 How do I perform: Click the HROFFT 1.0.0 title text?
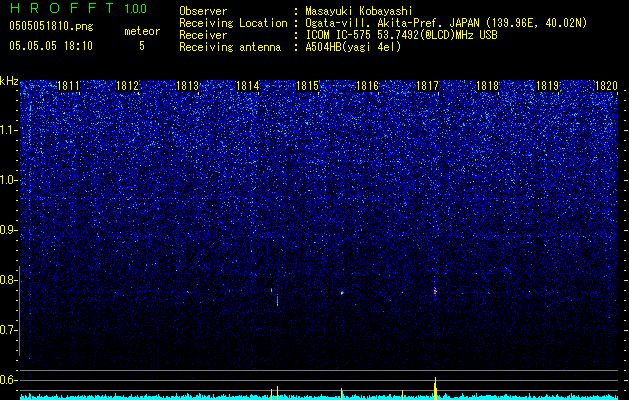pos(78,8)
